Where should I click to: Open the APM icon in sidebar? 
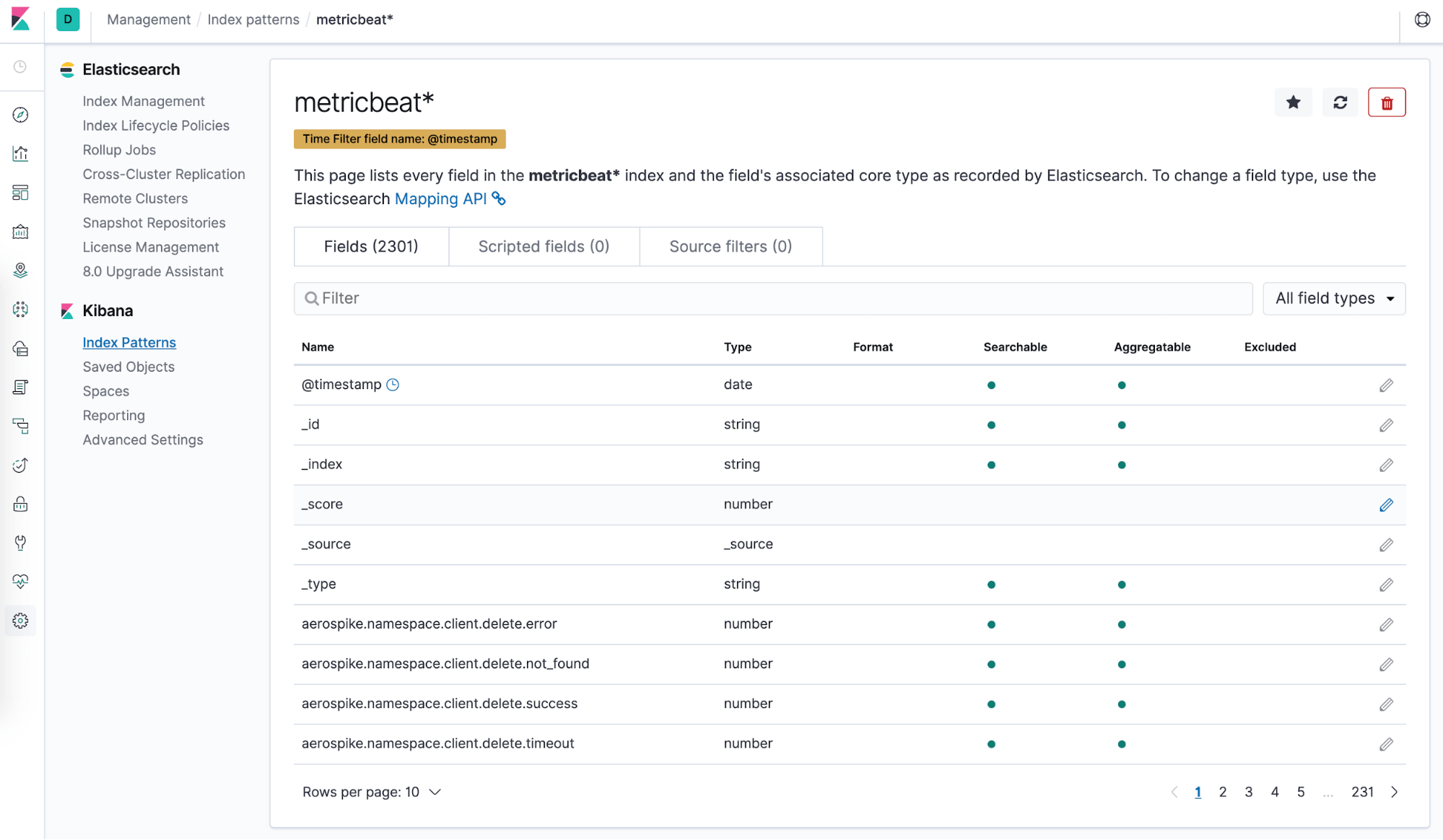pyautogui.click(x=21, y=426)
